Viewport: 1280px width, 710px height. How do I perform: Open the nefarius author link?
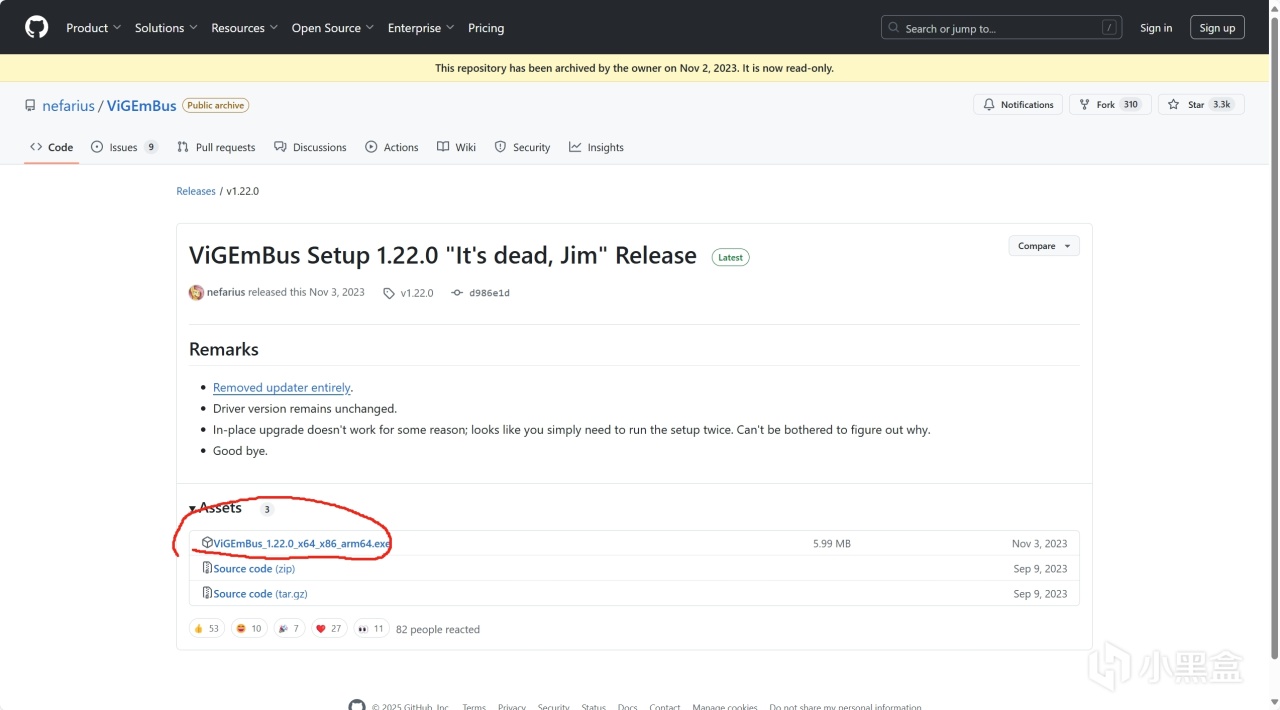coord(226,293)
